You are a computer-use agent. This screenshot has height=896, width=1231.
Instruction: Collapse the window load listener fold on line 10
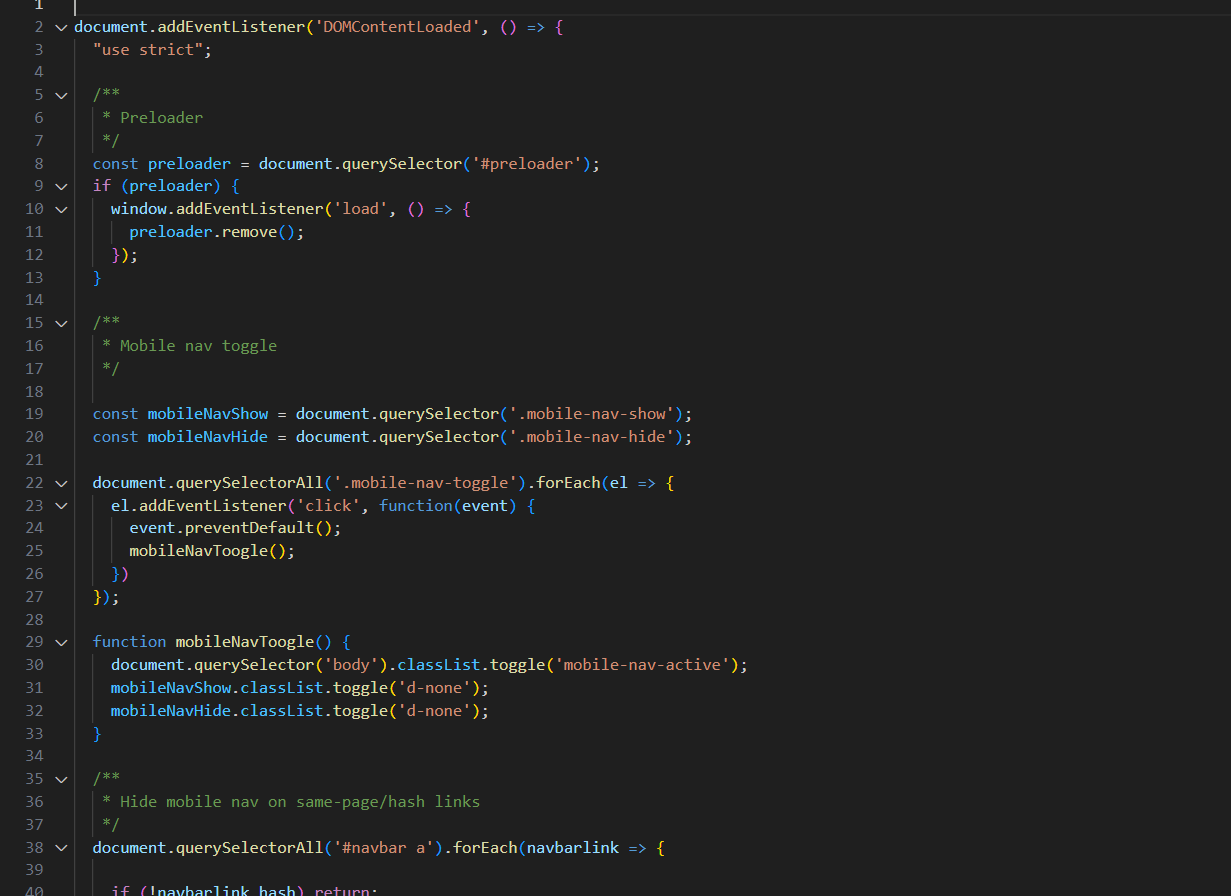pos(61,209)
